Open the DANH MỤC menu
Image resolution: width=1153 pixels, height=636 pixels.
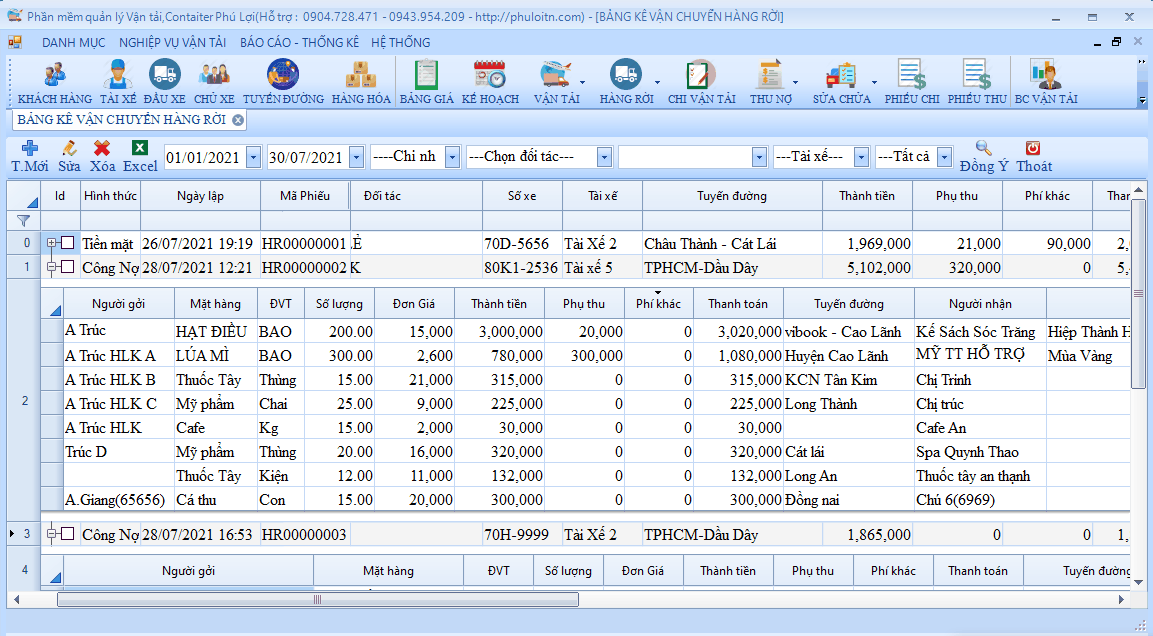coord(74,43)
